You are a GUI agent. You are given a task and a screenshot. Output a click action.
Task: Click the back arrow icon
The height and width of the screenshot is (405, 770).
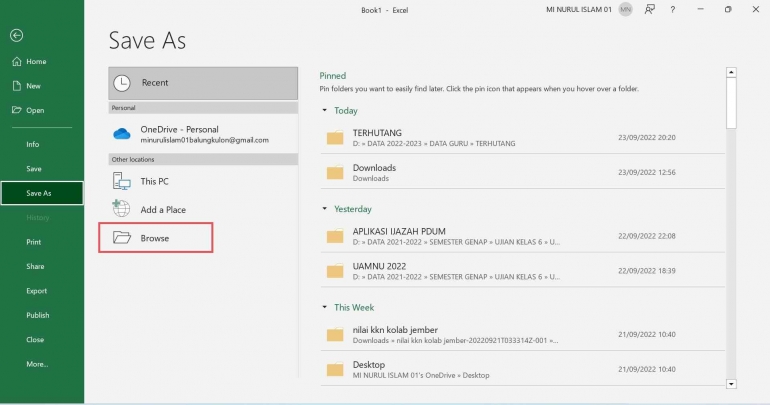(16, 35)
